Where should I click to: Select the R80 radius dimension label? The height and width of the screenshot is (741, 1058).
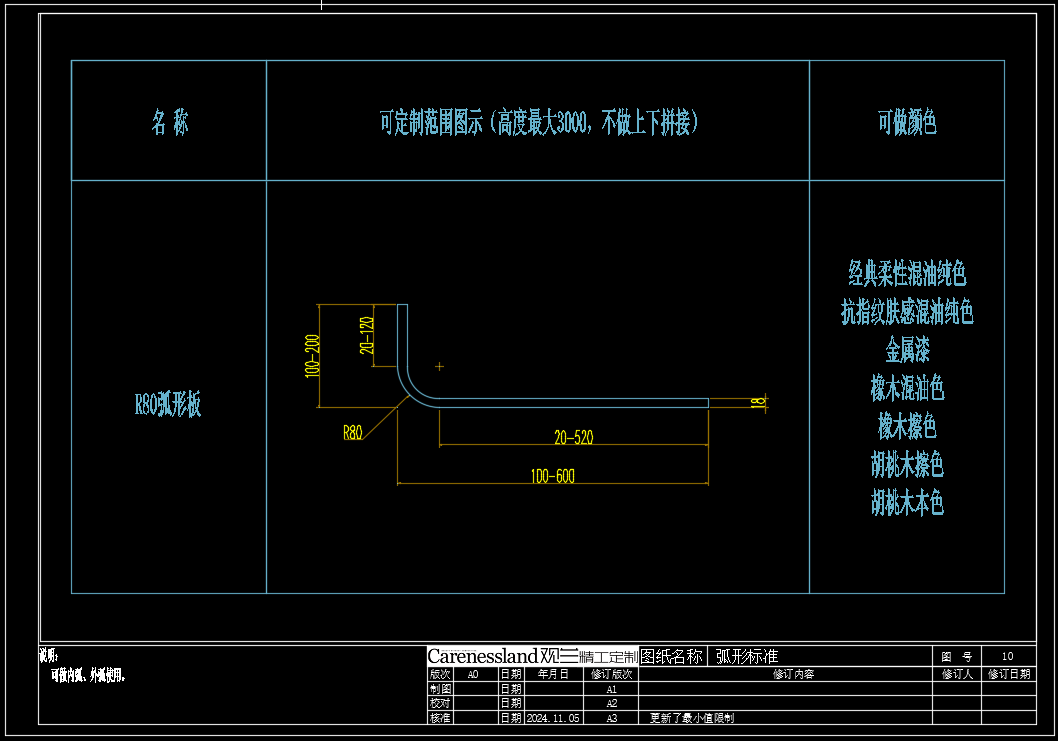click(x=352, y=433)
